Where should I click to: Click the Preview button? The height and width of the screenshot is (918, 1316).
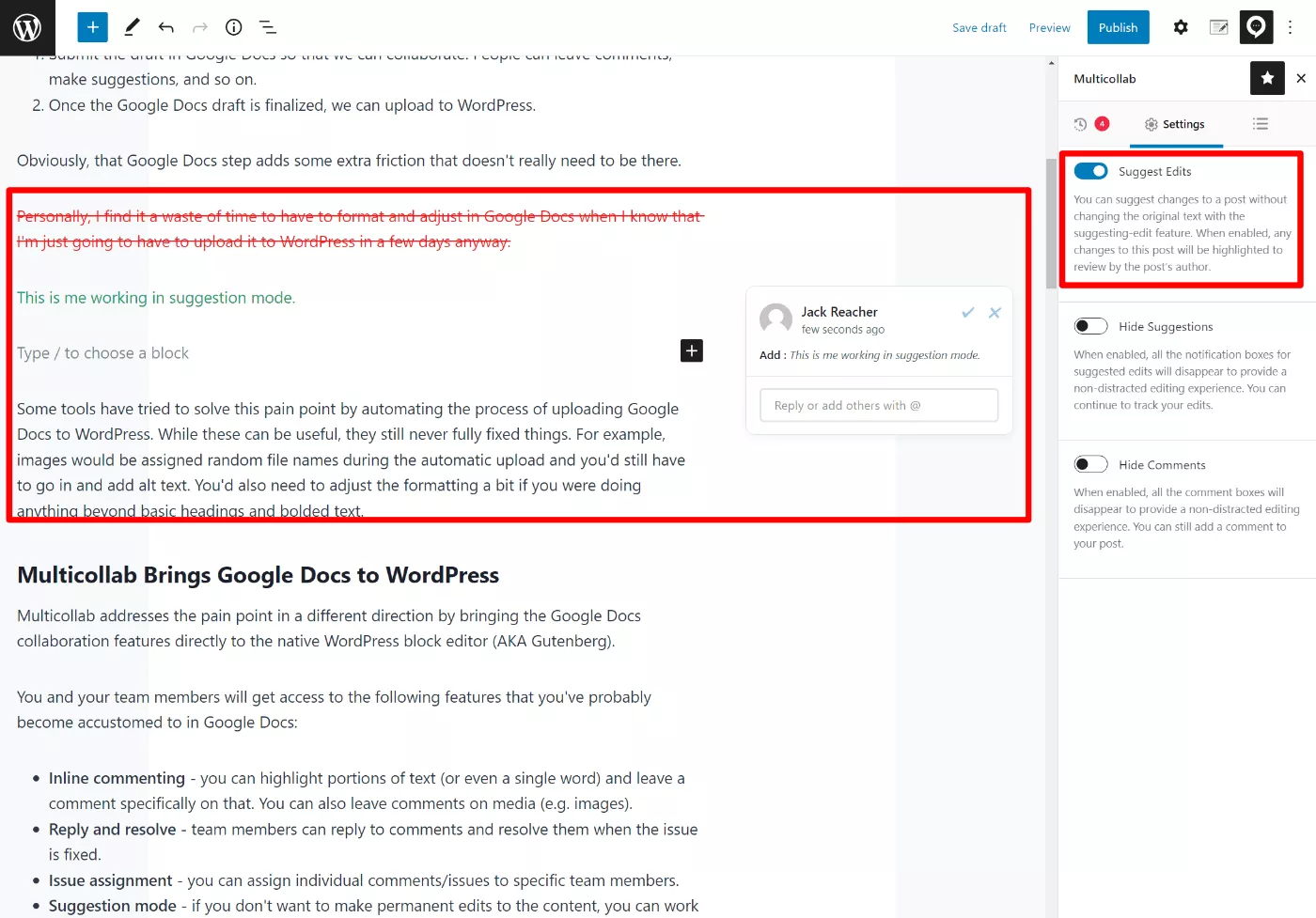(1049, 27)
